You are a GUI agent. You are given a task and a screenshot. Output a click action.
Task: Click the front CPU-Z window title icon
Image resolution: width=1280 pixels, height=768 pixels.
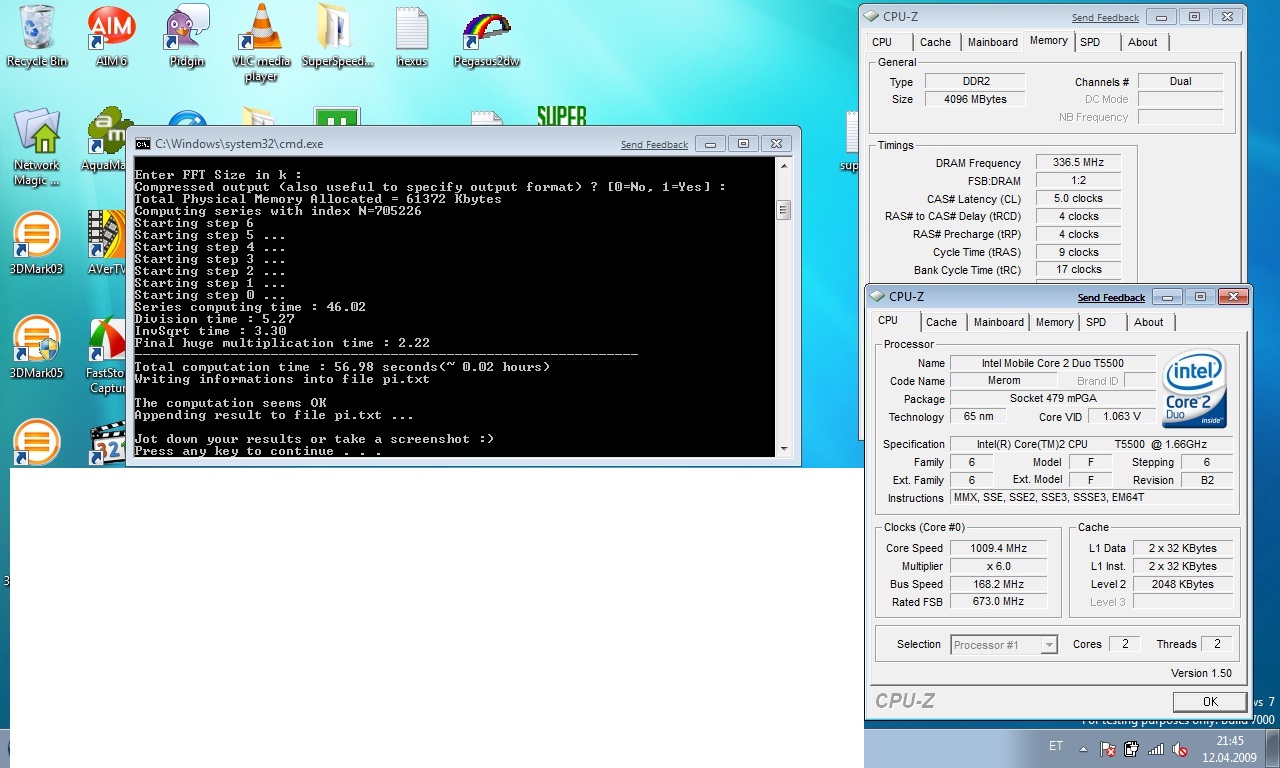click(x=877, y=297)
